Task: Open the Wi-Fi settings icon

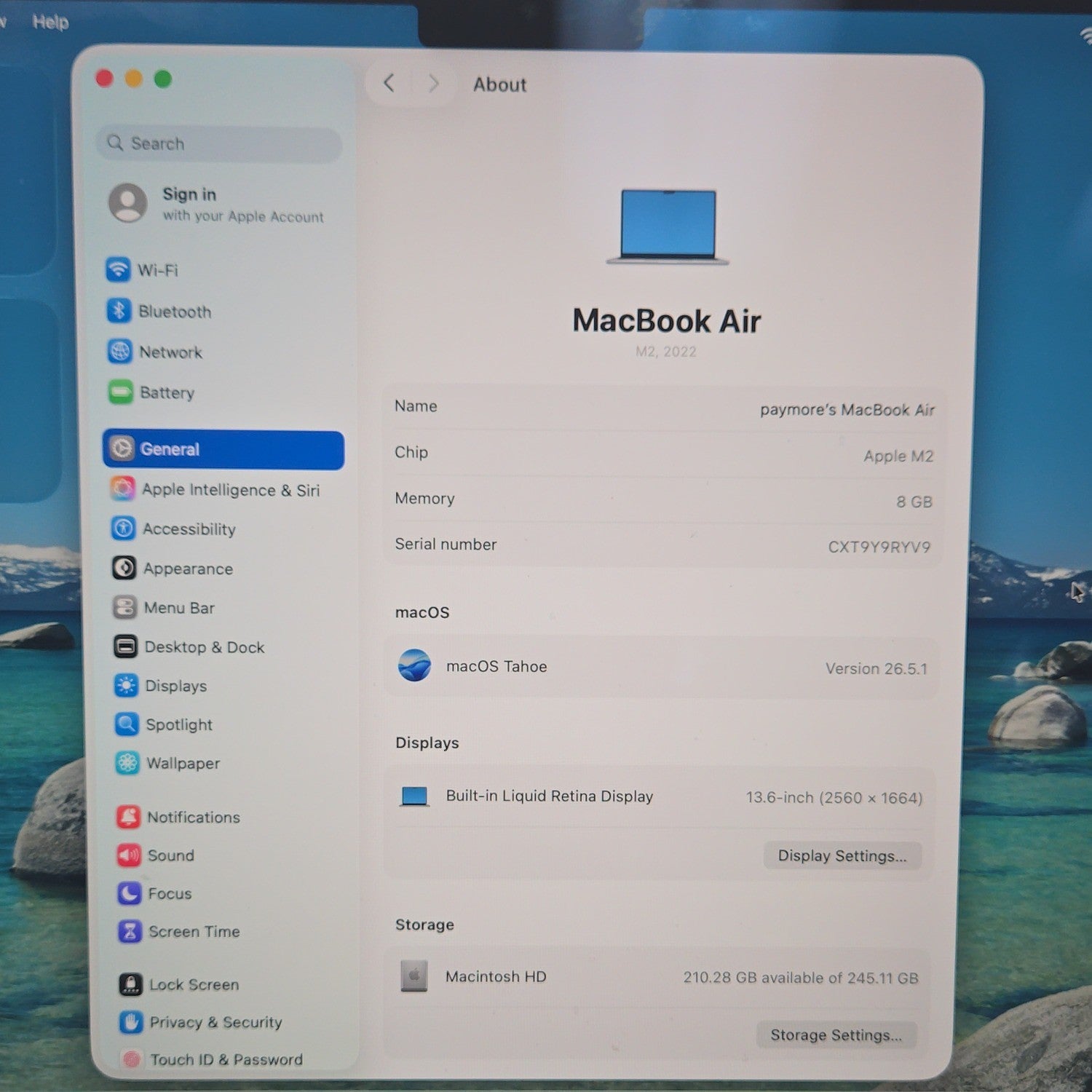Action: (118, 269)
